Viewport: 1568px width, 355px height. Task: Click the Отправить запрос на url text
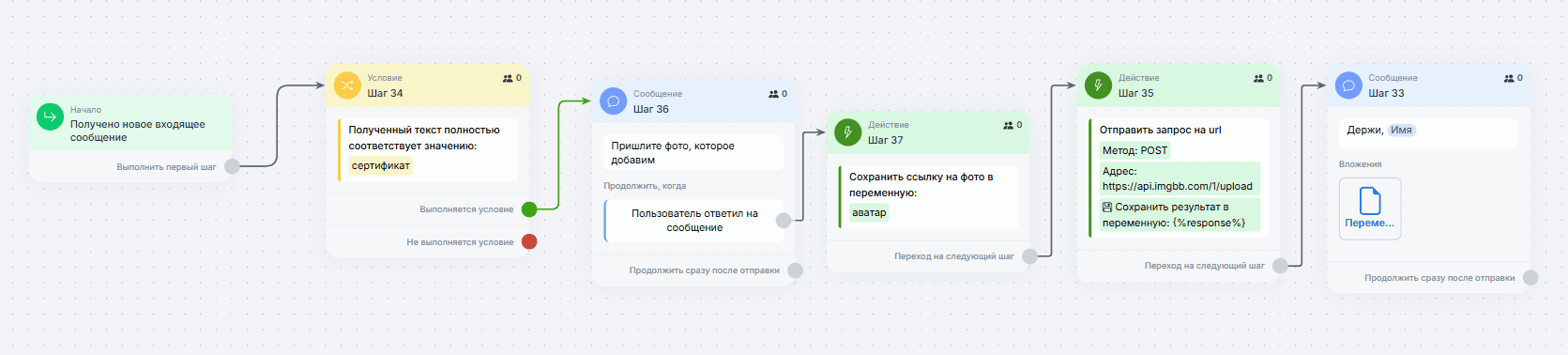click(1161, 130)
